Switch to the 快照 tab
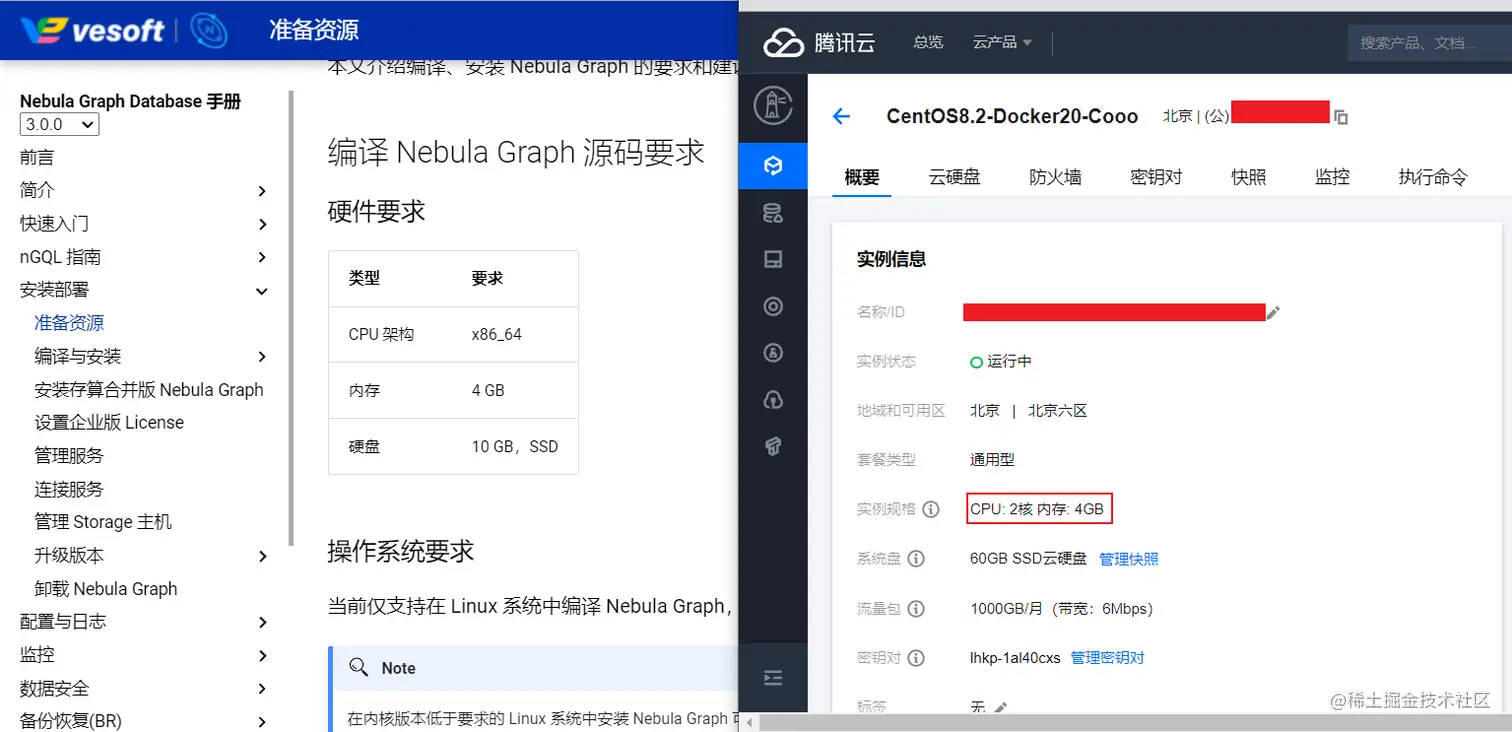The image size is (1512, 732). [1249, 177]
